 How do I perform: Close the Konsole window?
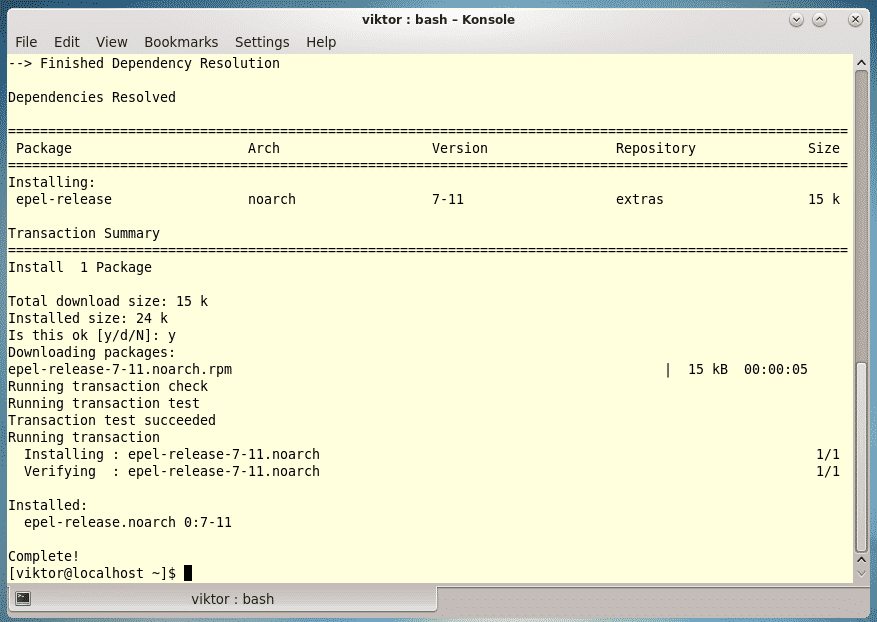click(x=856, y=19)
